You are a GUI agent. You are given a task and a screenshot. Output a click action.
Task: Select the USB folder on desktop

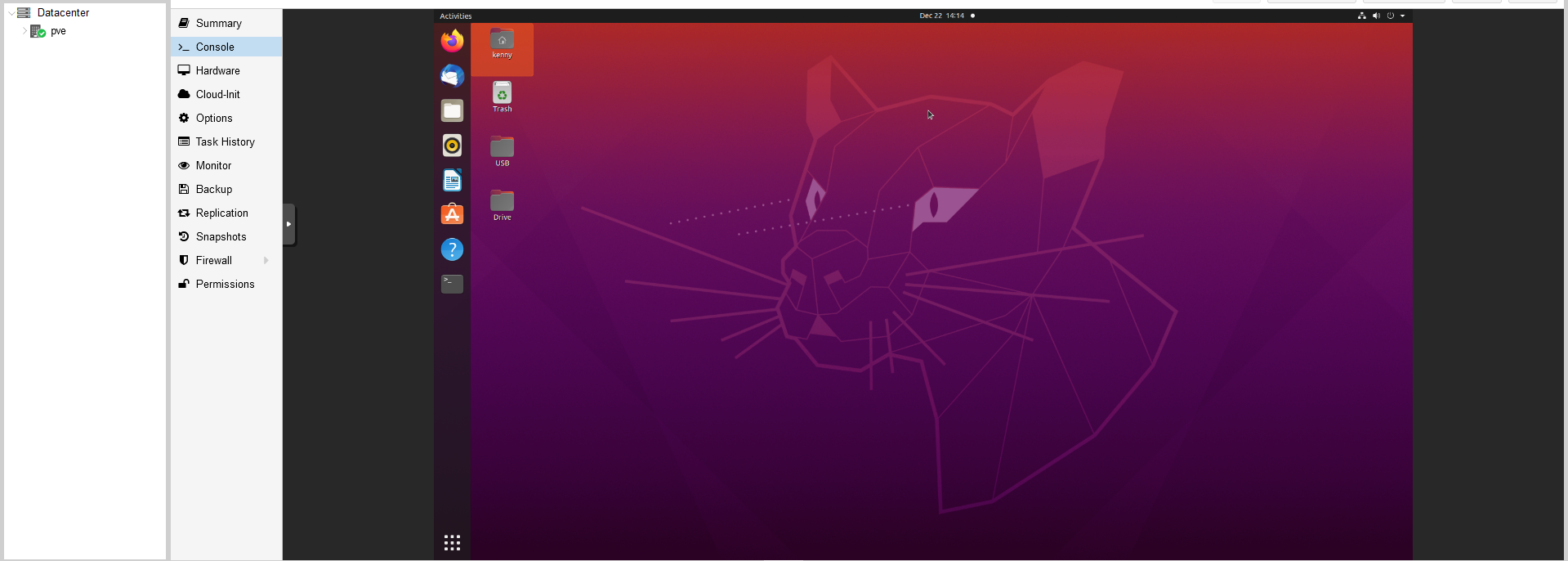pyautogui.click(x=502, y=150)
